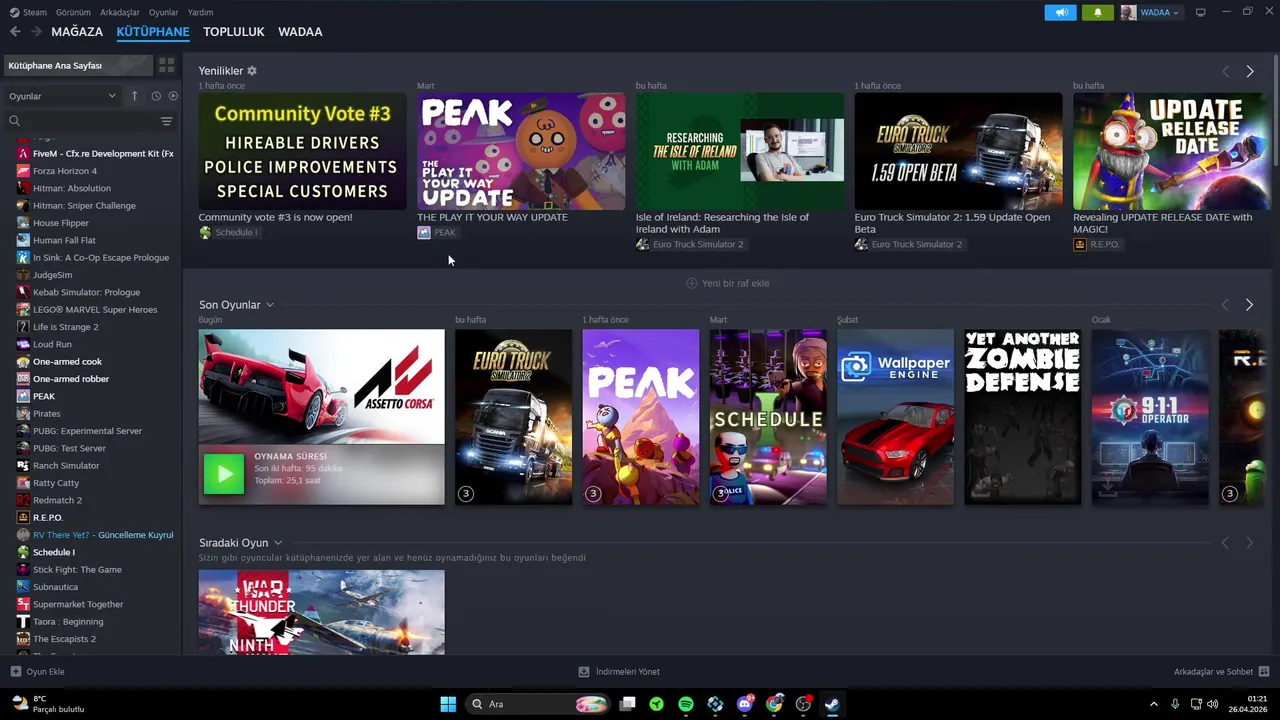Screen dimensions: 1280x720
Task: Show next items in Yenilikler shelf
Action: point(1249,71)
